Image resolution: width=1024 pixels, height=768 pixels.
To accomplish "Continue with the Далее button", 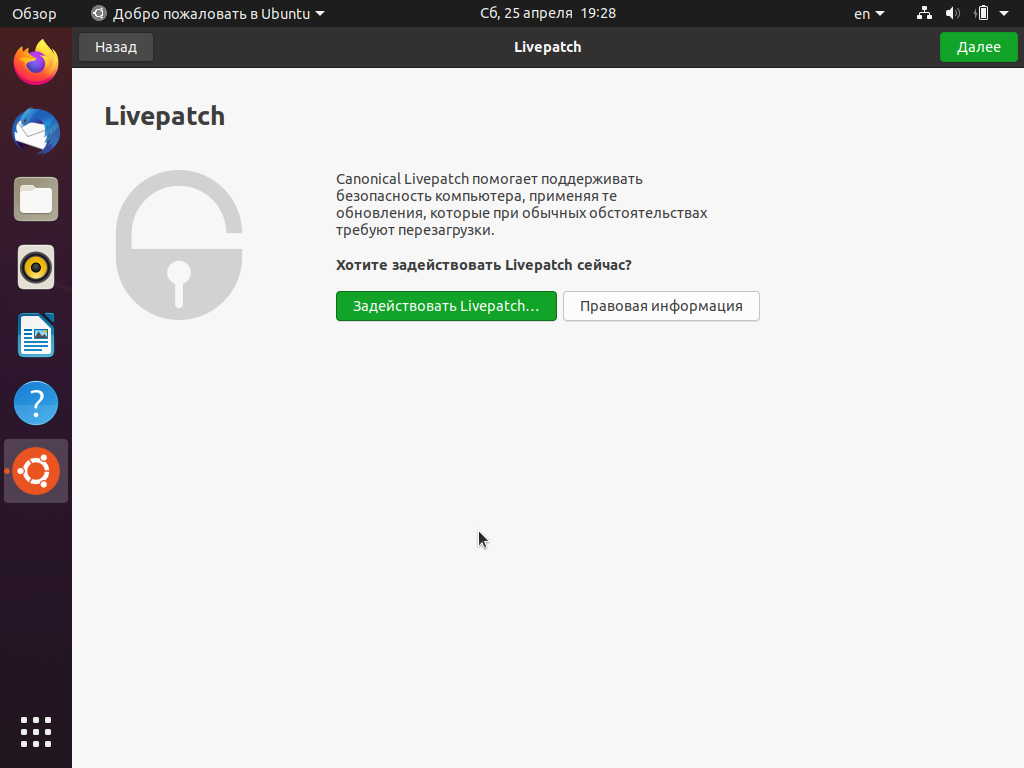I will pyautogui.click(x=978, y=47).
